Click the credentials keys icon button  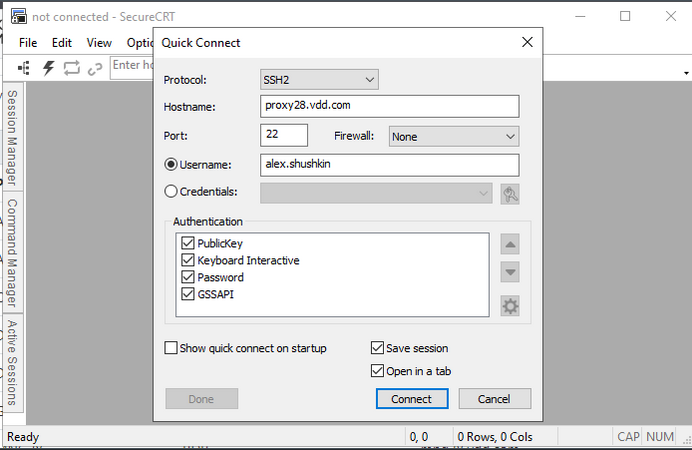click(510, 194)
